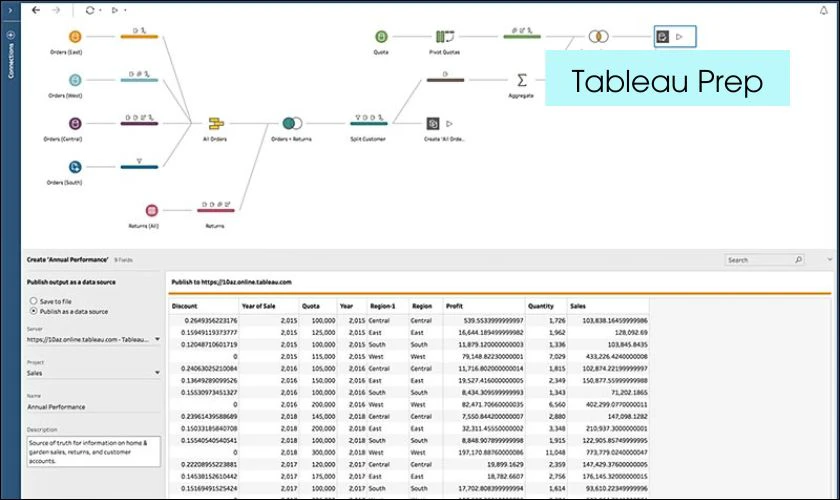Screen dimensions: 840x500
Task: Click the refresh data icon in toolbar
Action: (x=90, y=10)
